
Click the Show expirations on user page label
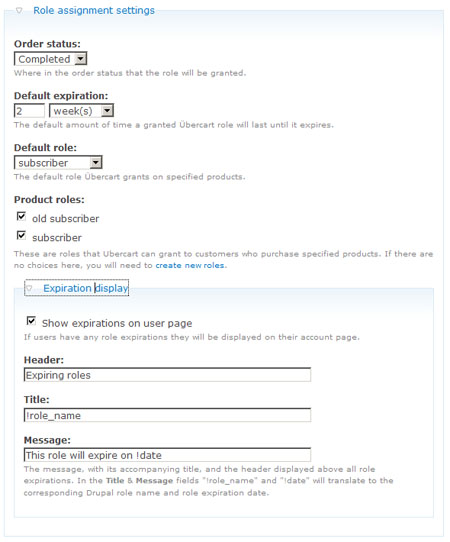pos(117,324)
